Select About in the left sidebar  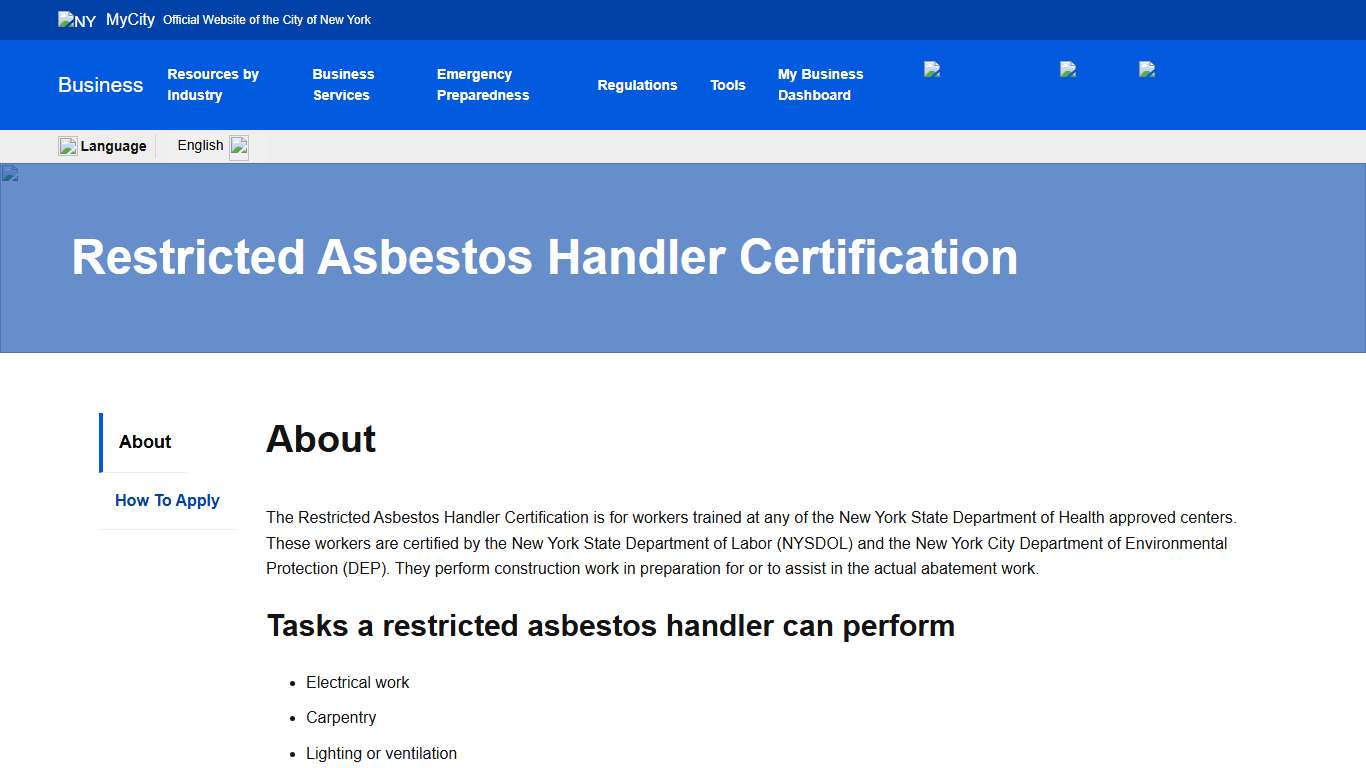[x=145, y=442]
